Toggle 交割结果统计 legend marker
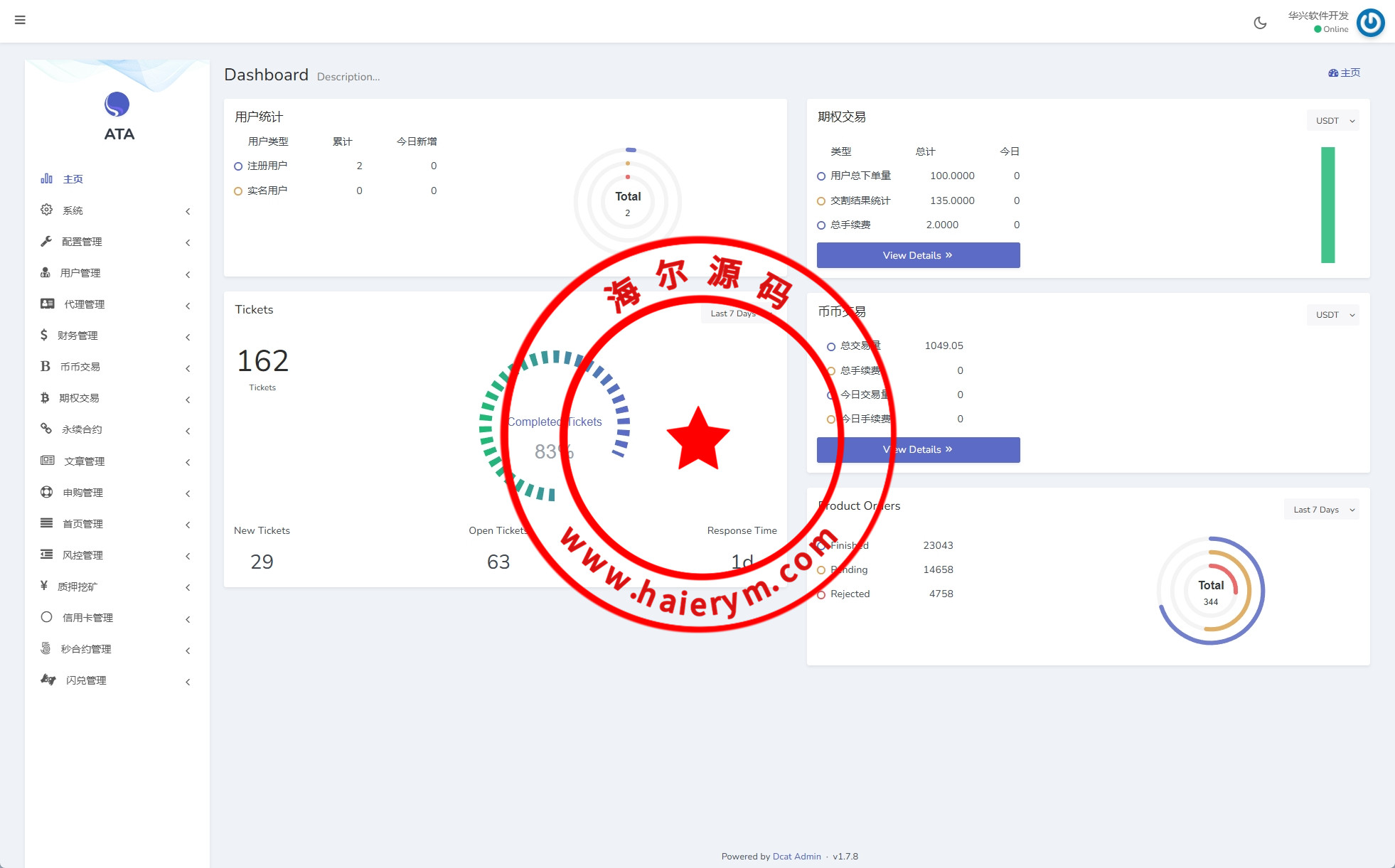The height and width of the screenshot is (868, 1395). point(821,201)
